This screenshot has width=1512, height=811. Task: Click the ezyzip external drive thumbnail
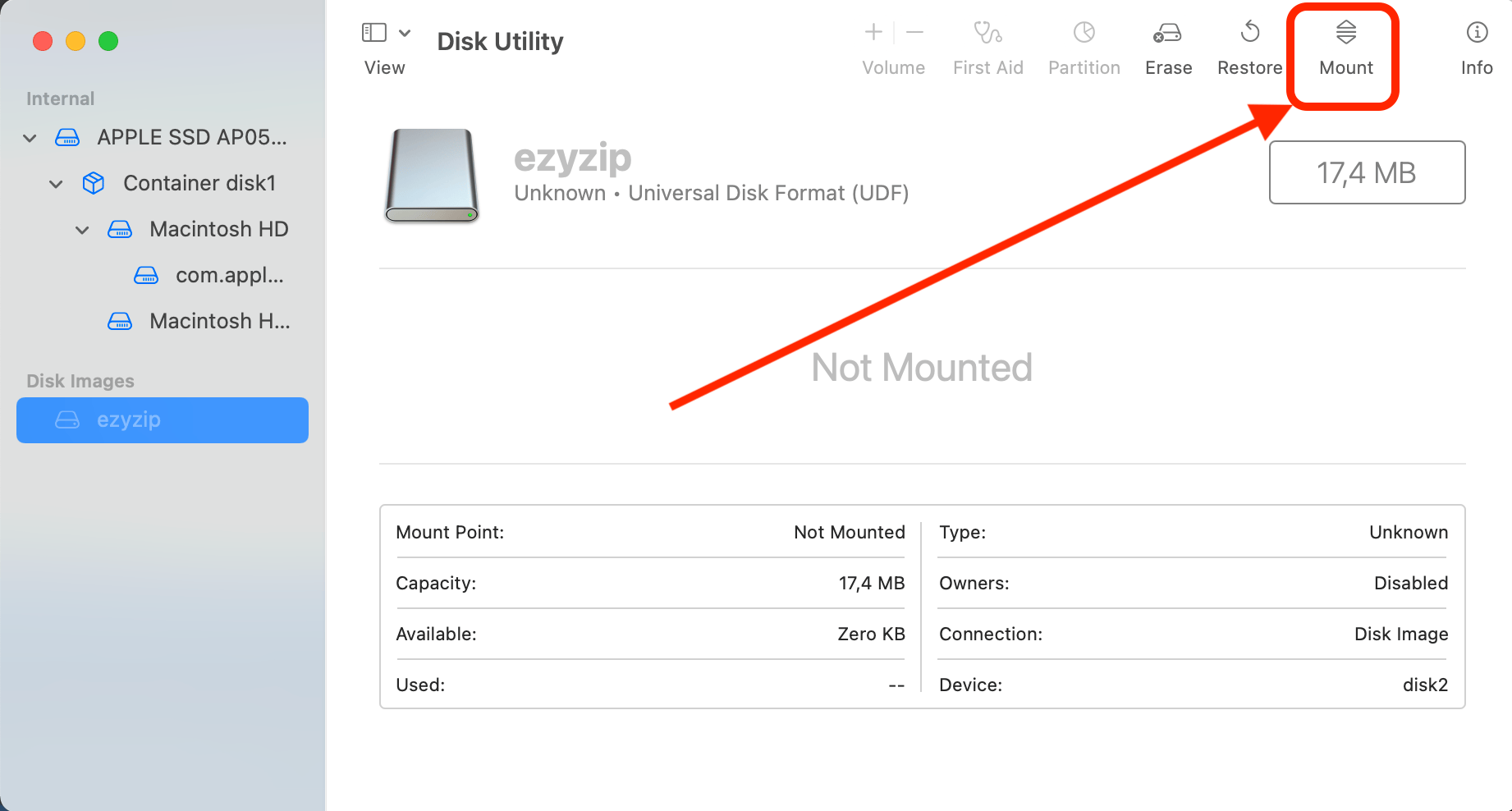coord(430,175)
